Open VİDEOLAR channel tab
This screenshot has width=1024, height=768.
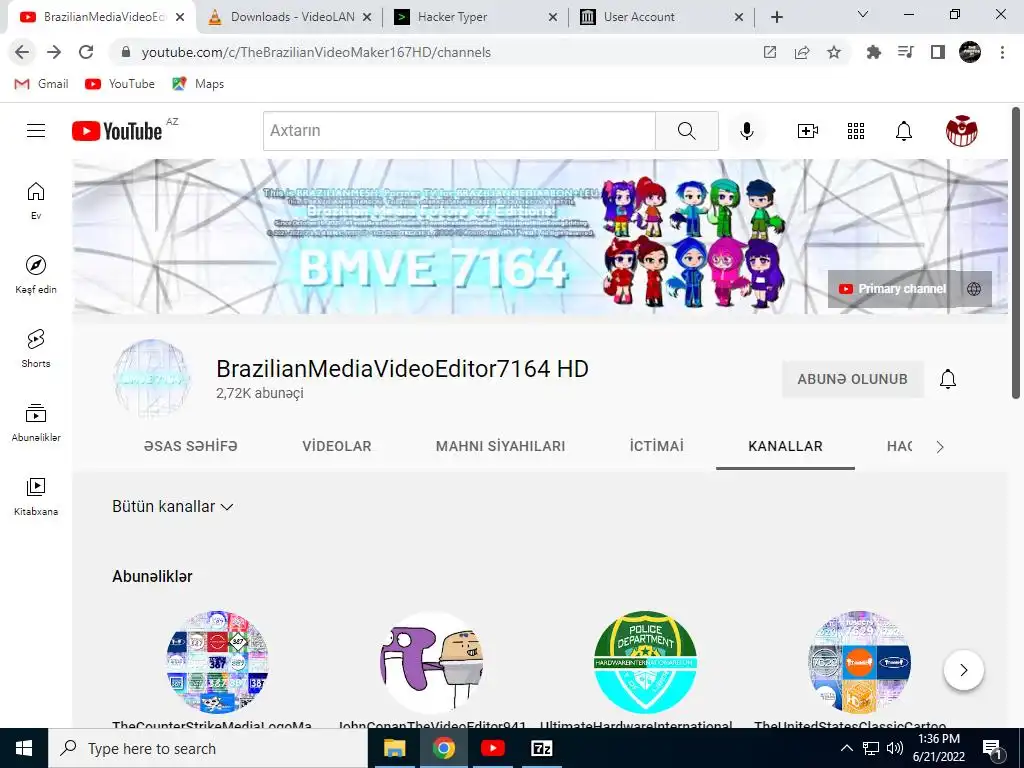(336, 446)
